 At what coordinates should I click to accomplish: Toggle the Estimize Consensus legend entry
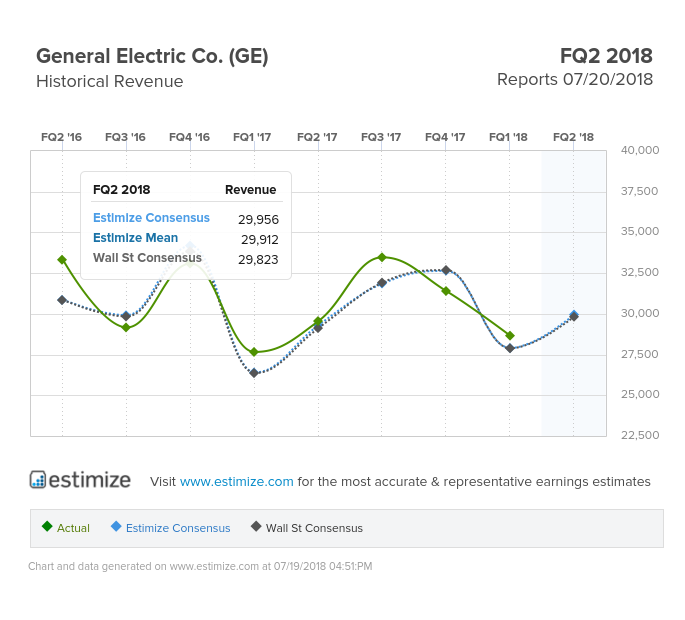[x=170, y=527]
